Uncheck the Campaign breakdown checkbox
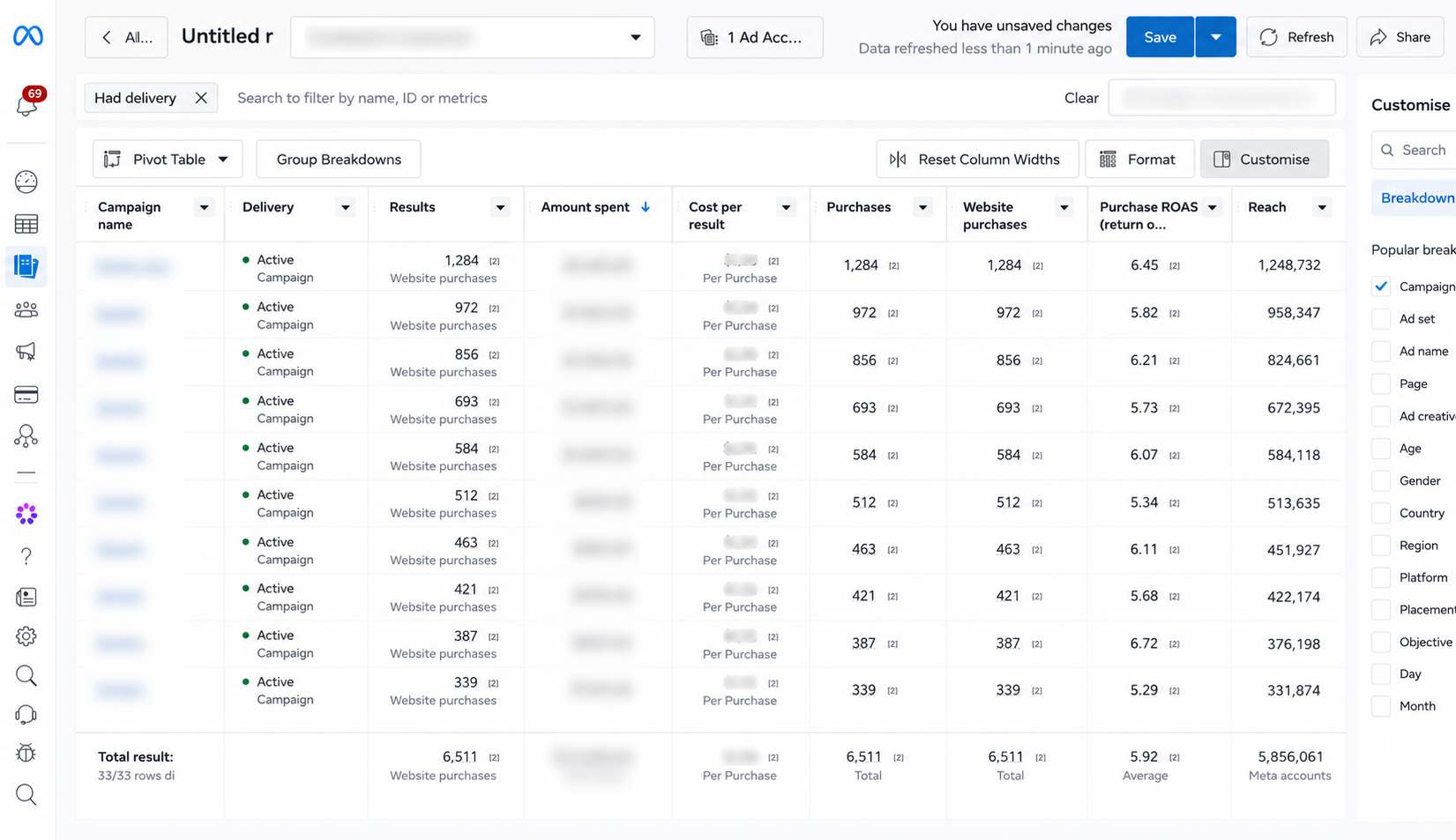1456x840 pixels. [x=1381, y=286]
